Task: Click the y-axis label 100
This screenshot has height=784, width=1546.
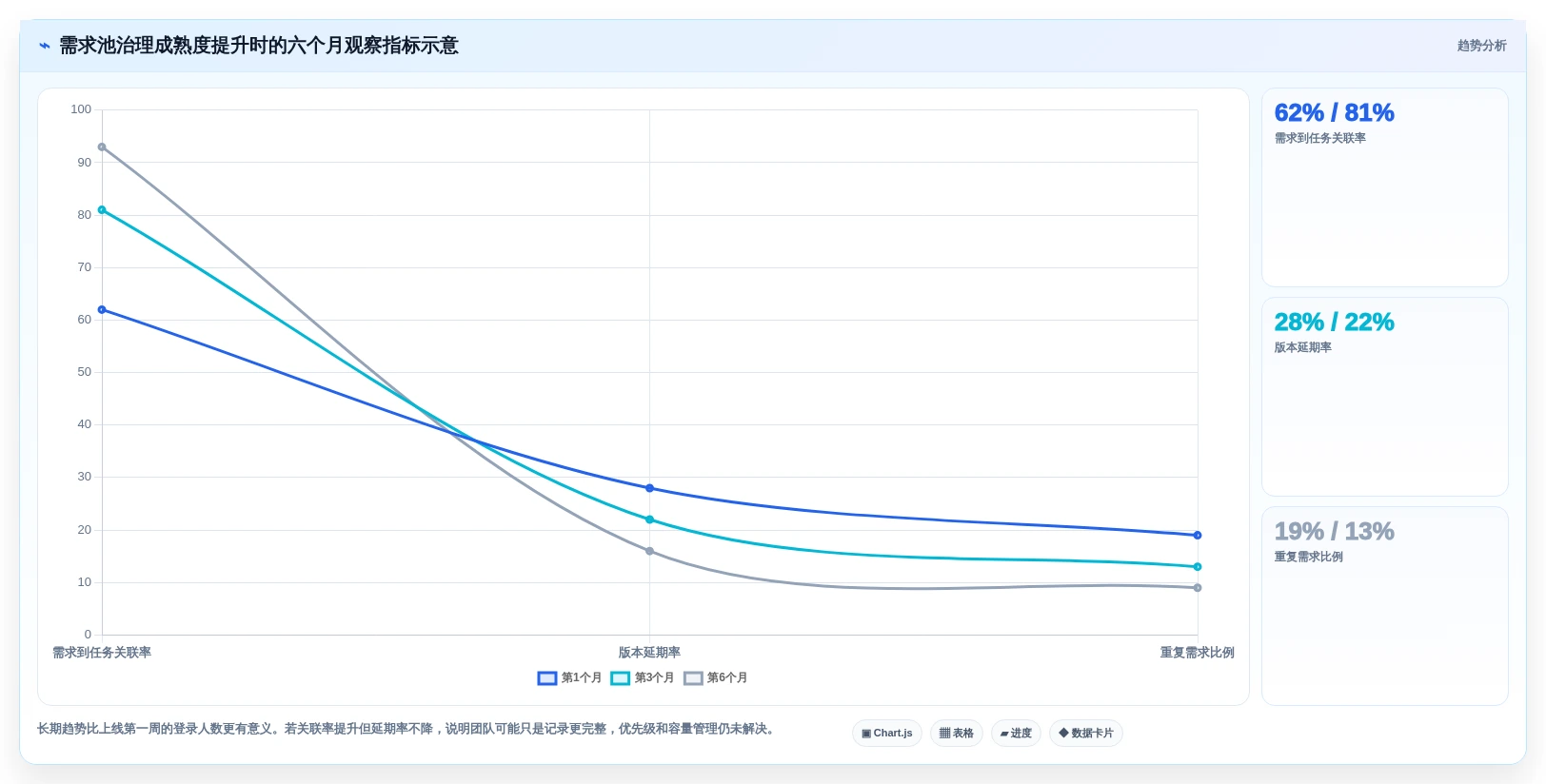Action: pyautogui.click(x=81, y=109)
